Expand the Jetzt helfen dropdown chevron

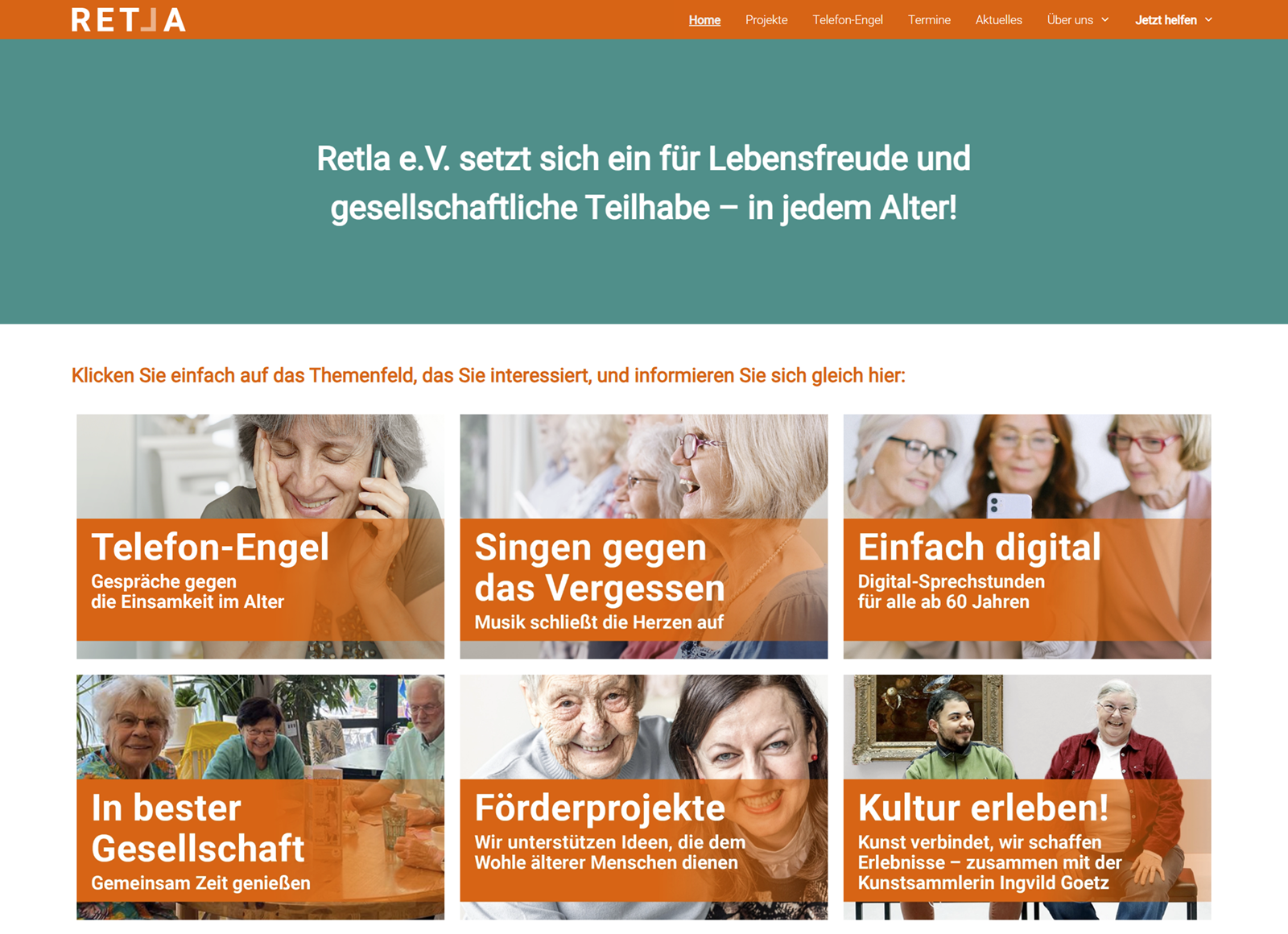point(1208,20)
